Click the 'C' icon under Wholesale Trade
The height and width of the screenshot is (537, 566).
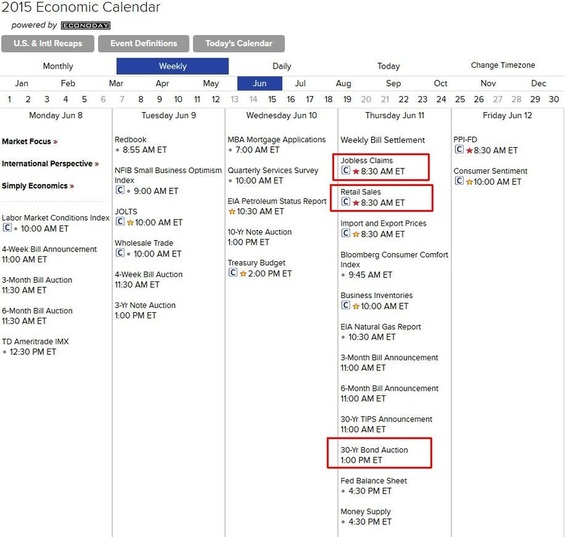120,253
